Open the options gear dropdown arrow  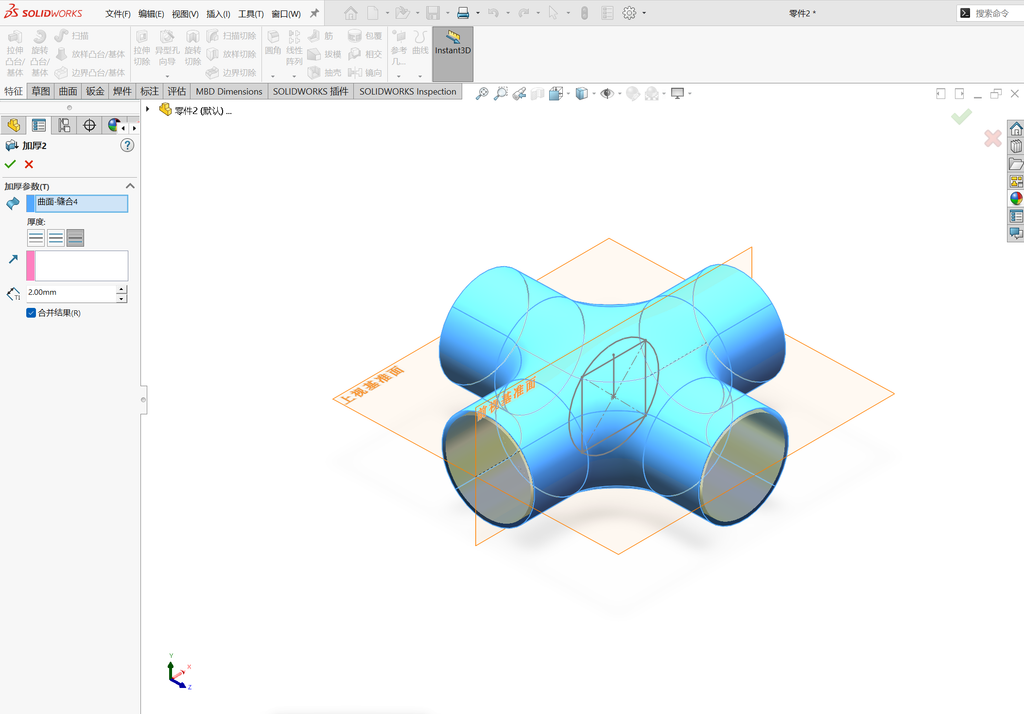[644, 13]
